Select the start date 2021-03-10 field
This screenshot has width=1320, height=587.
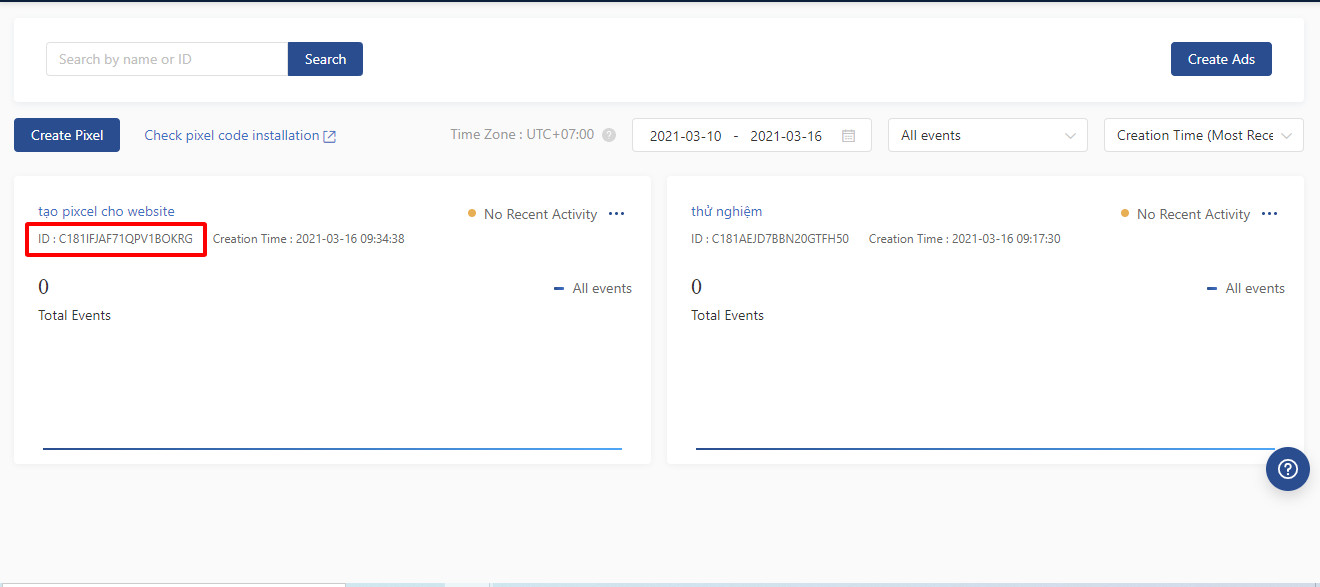coord(685,136)
